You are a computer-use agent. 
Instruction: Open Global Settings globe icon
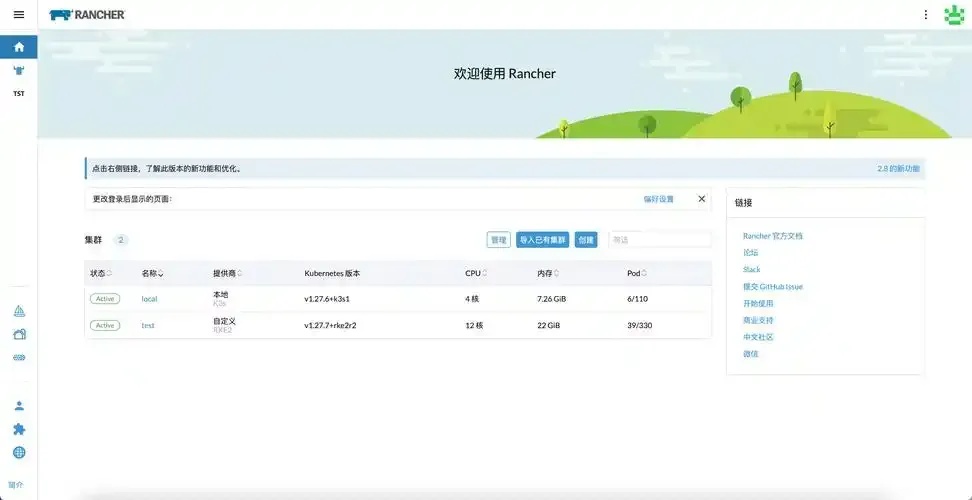19,452
